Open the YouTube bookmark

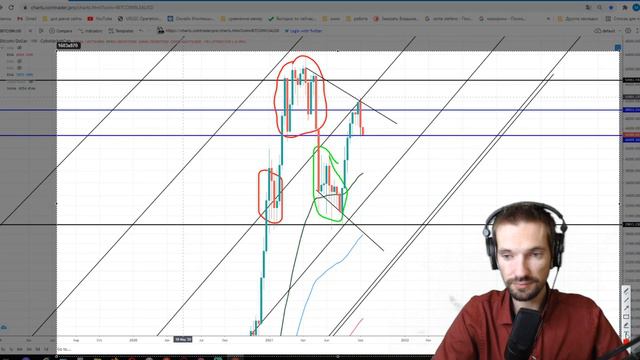[x=100, y=19]
